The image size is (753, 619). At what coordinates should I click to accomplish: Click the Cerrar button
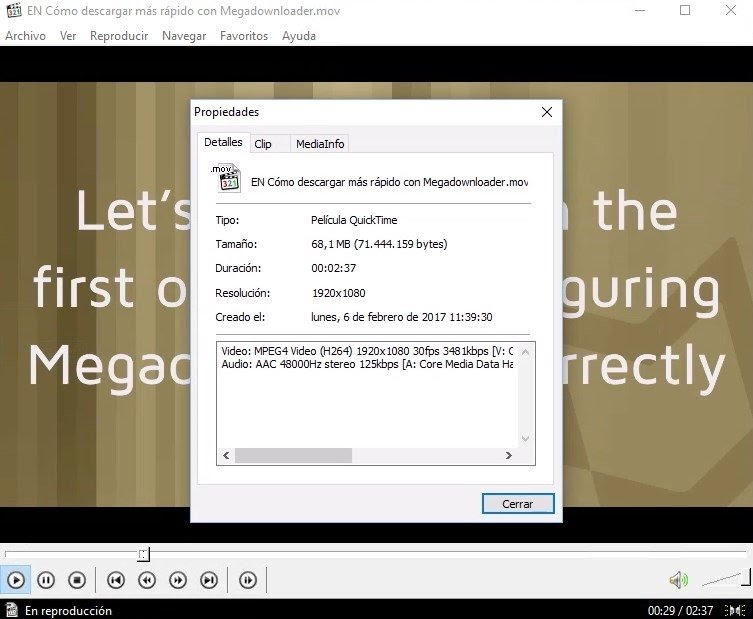click(518, 504)
